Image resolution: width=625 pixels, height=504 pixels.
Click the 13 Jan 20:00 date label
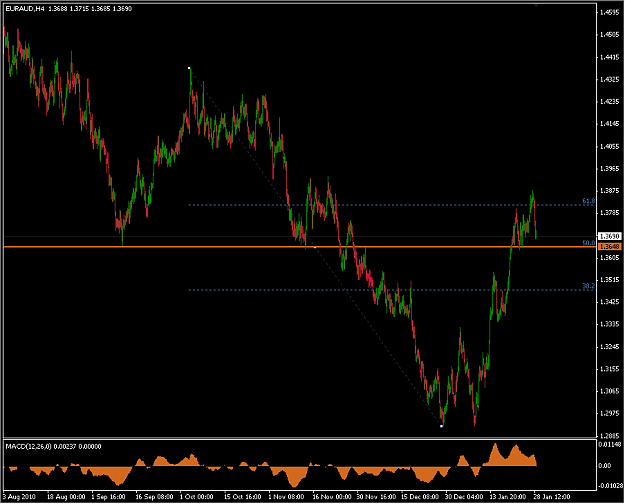pos(508,497)
